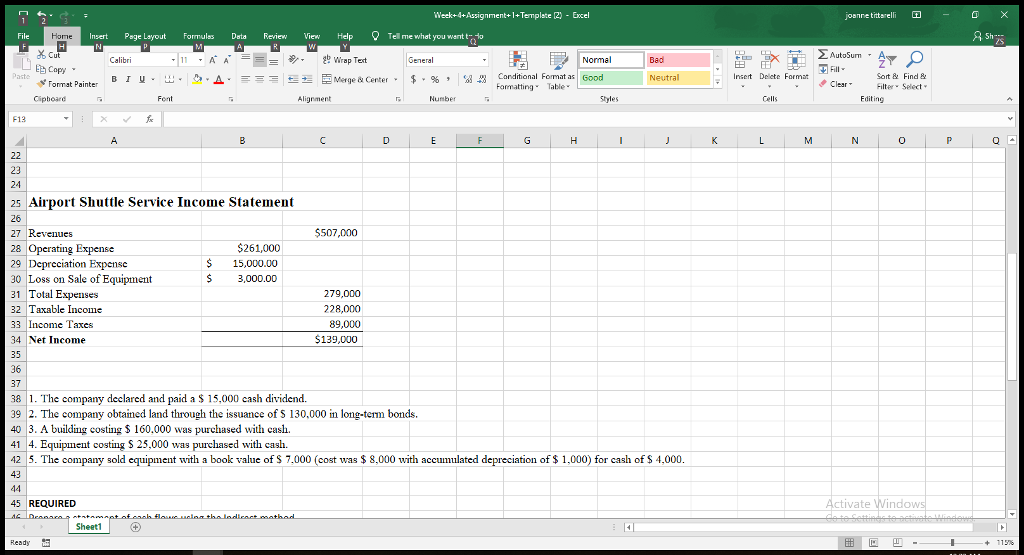Image resolution: width=1024 pixels, height=555 pixels.
Task: Toggle bold formatting
Action: coord(114,79)
